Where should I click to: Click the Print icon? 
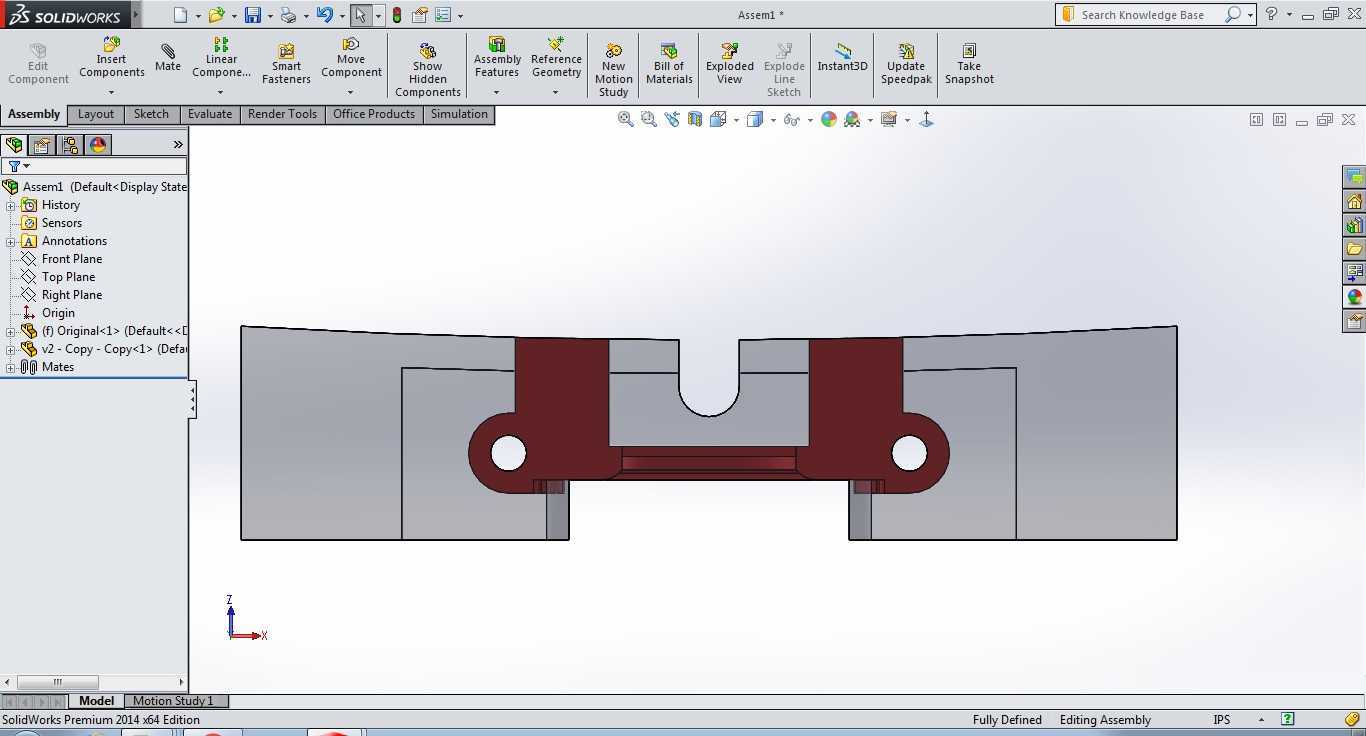288,15
